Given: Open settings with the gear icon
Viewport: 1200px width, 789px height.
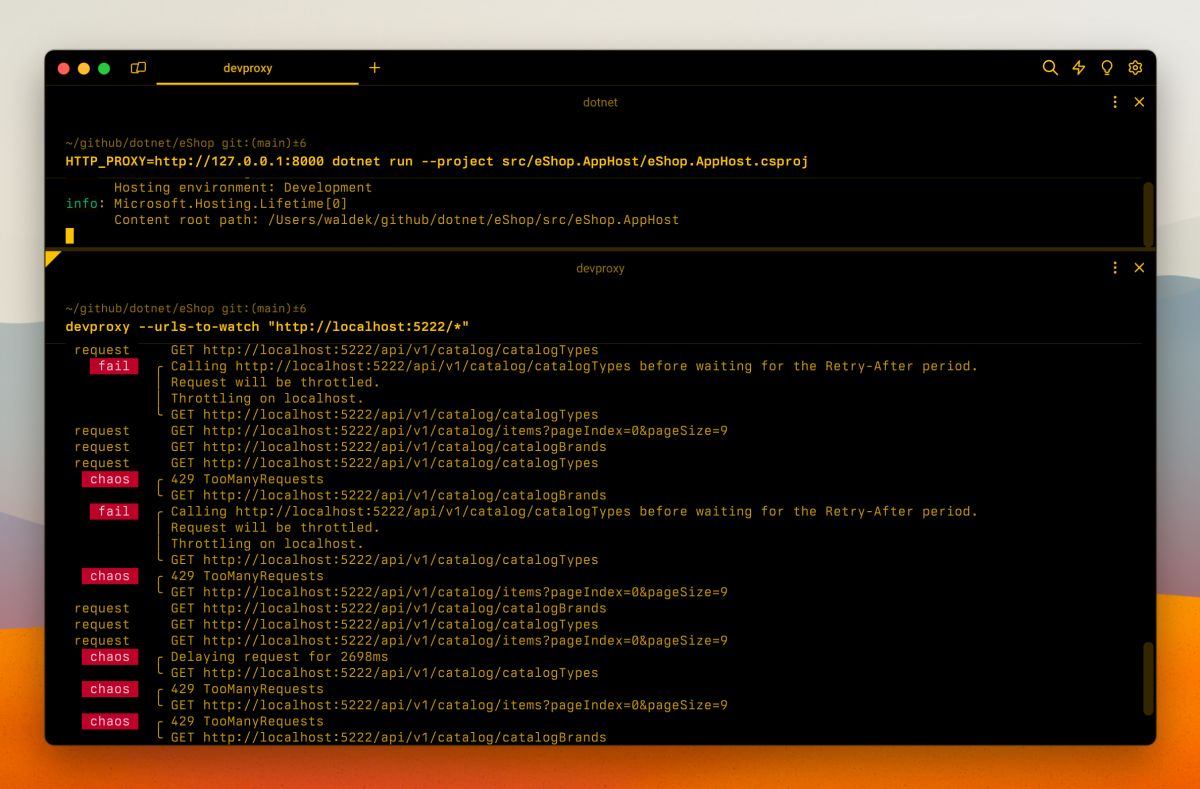Looking at the screenshot, I should click(x=1135, y=68).
